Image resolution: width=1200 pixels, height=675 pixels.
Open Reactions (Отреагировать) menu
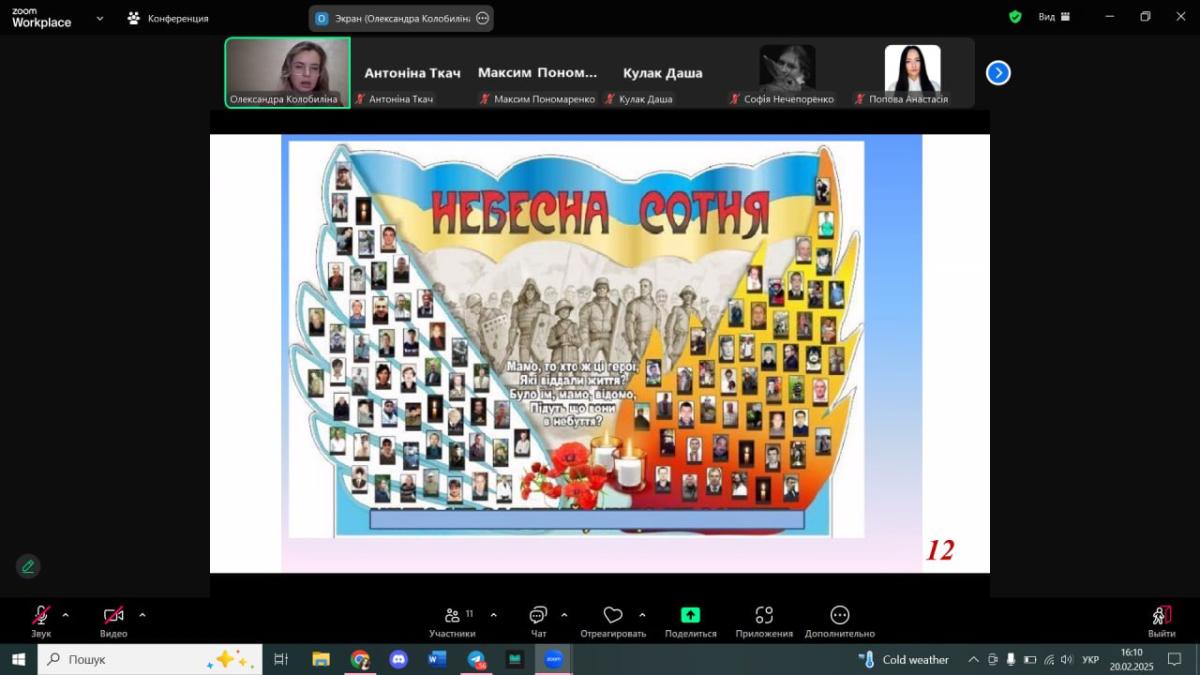[613, 620]
